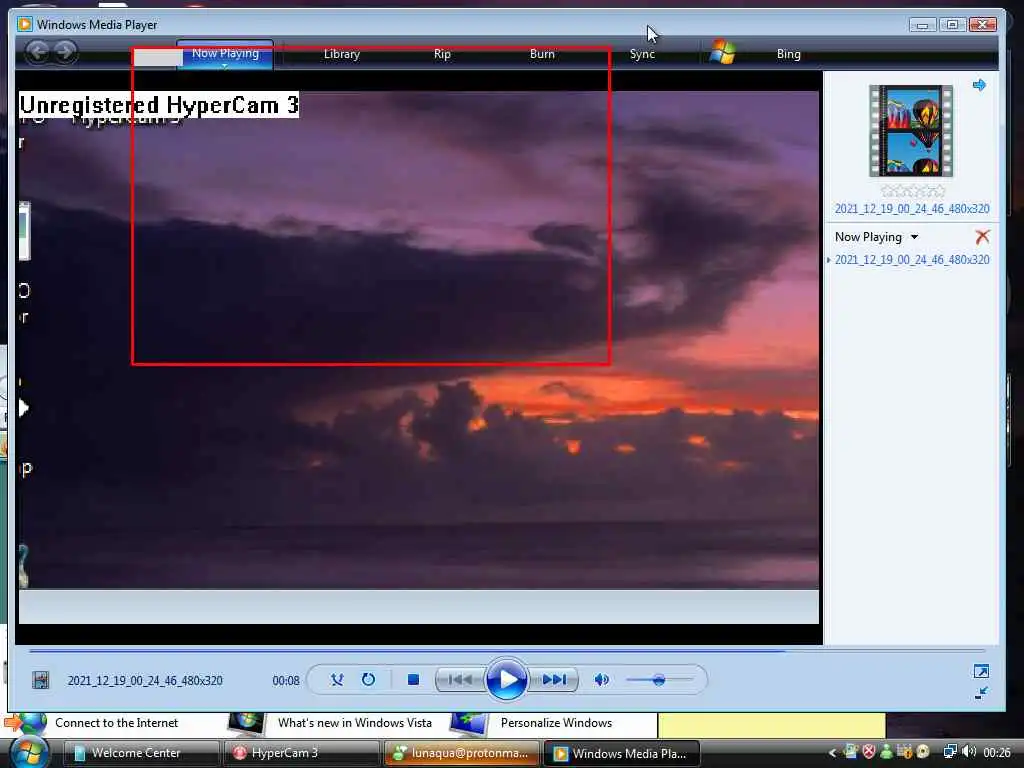Rate the video using the star rating
The image size is (1024, 768).
(x=912, y=191)
